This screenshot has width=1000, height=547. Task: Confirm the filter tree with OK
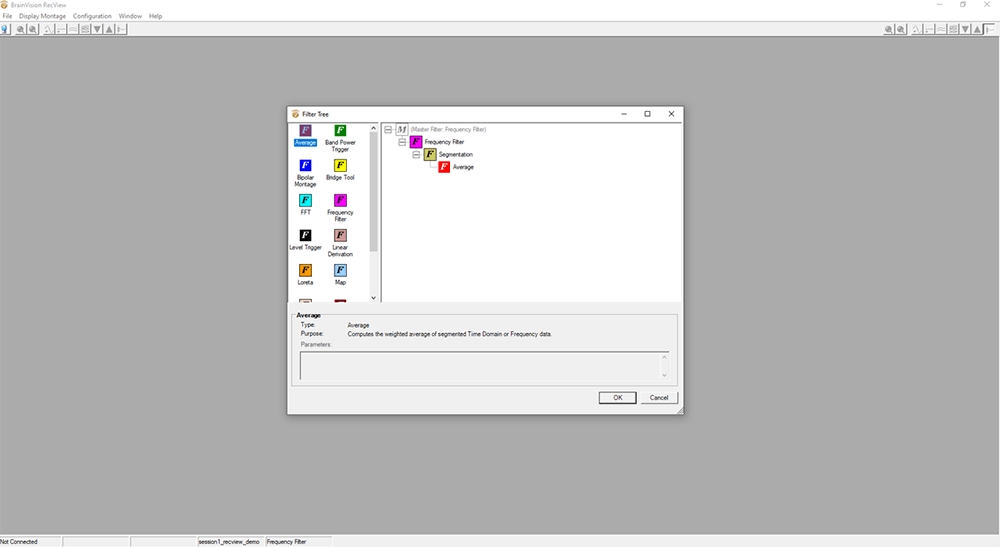tap(617, 398)
